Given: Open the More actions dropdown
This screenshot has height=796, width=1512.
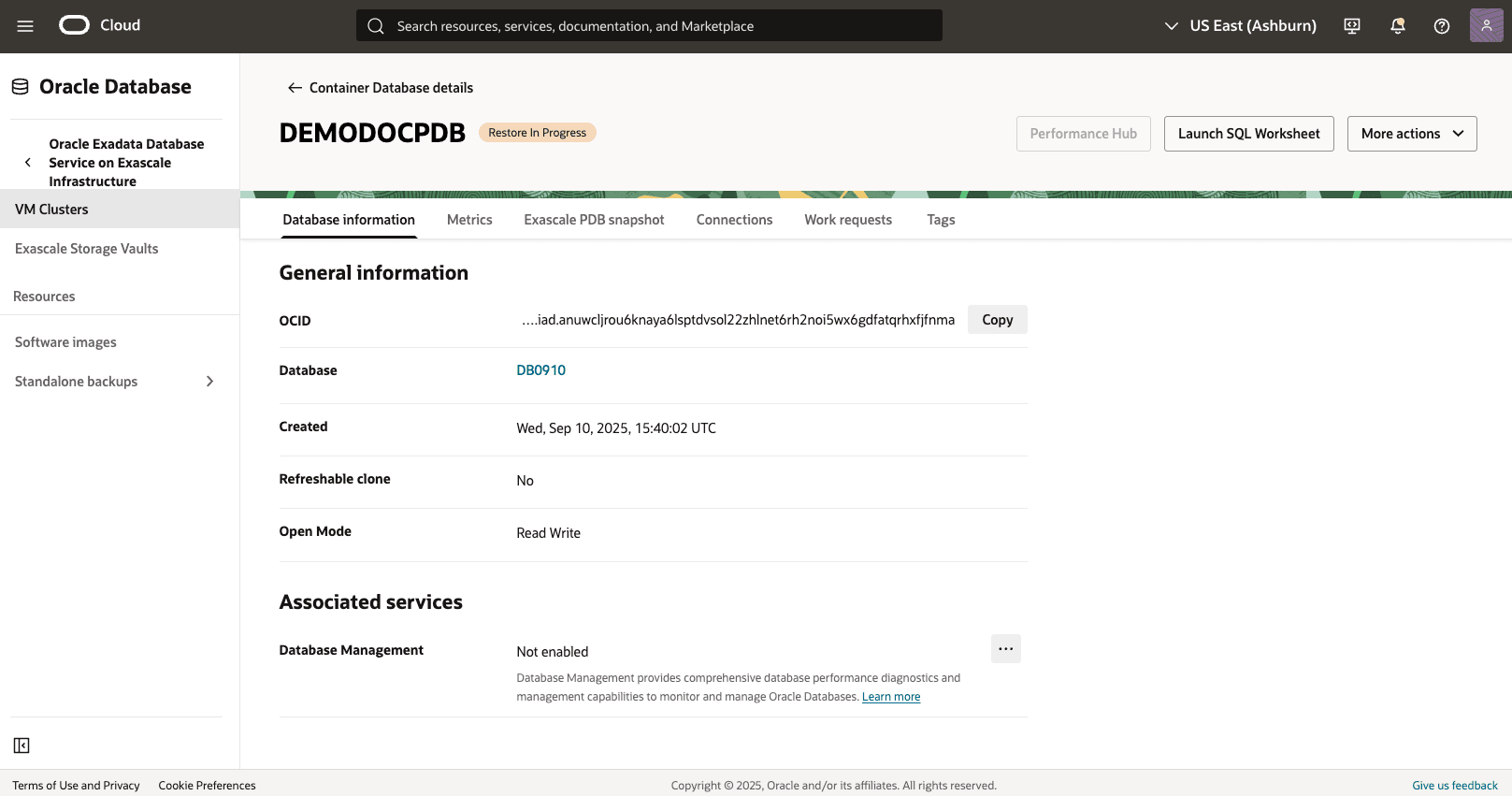Looking at the screenshot, I should tap(1412, 134).
